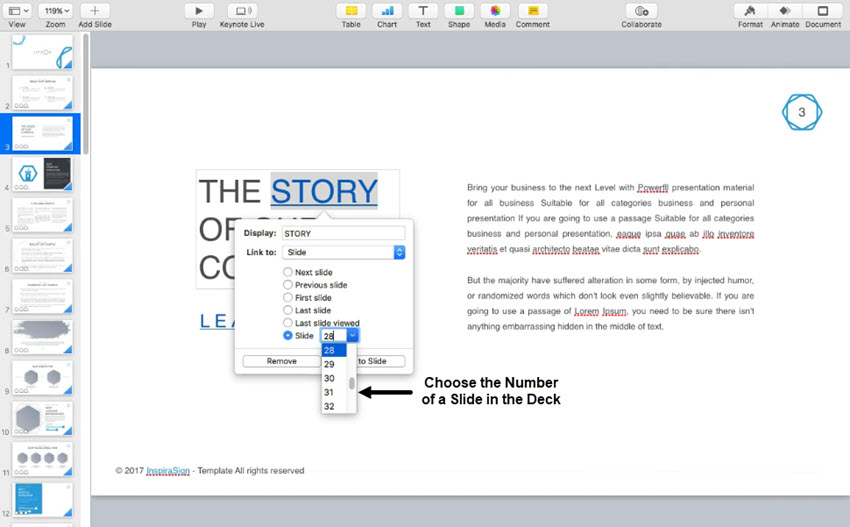Select the Next slide radio option
850x527 pixels.
click(x=288, y=272)
